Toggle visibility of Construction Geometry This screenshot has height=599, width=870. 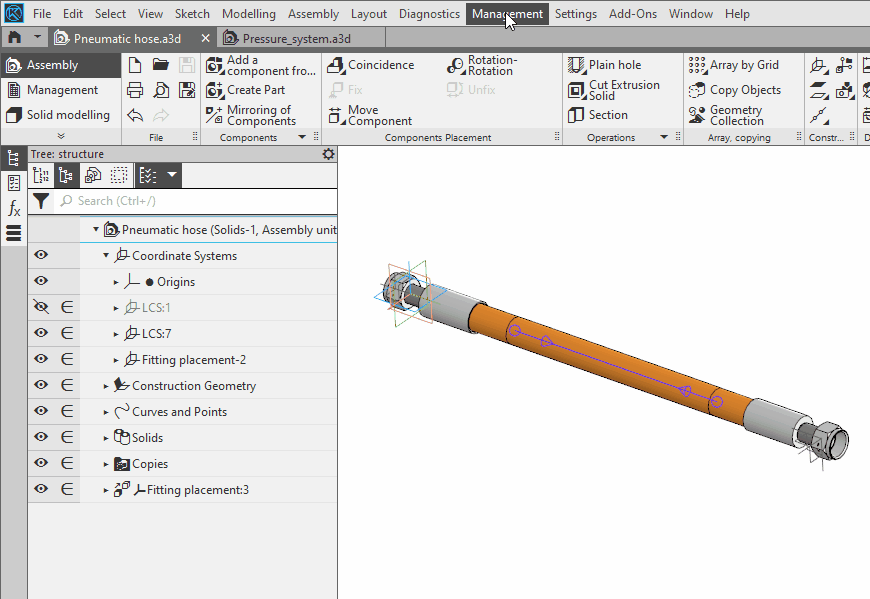pos(41,386)
